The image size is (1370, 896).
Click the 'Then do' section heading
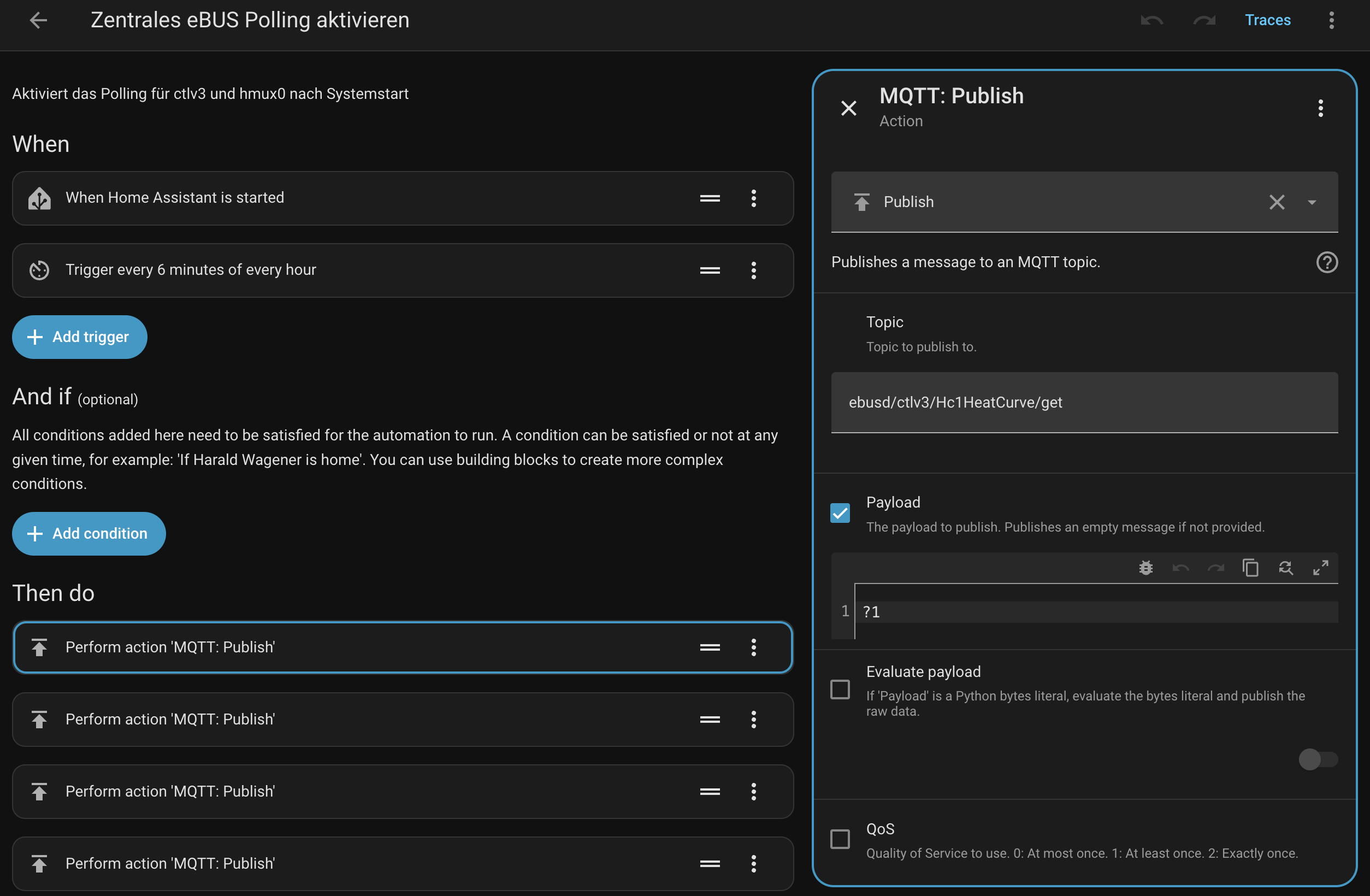click(53, 593)
